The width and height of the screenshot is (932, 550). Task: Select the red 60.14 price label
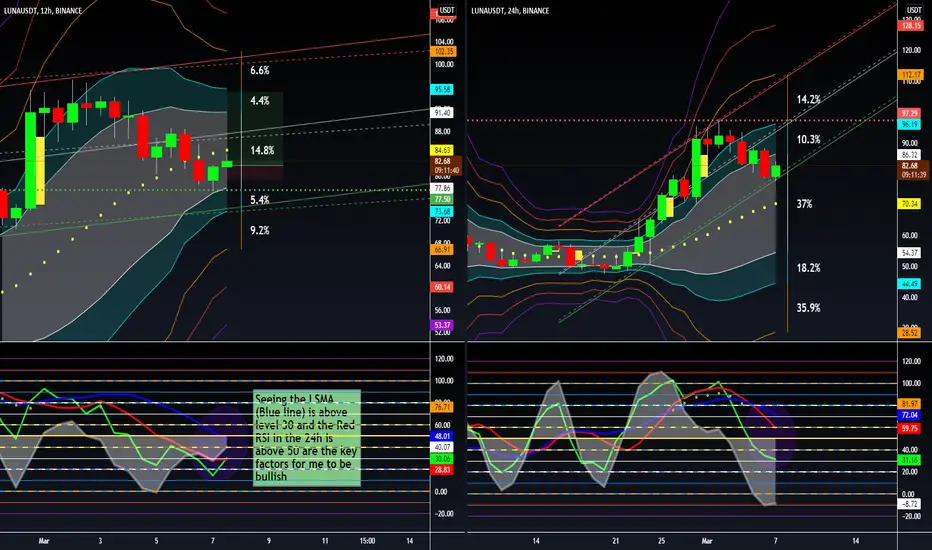click(x=443, y=287)
